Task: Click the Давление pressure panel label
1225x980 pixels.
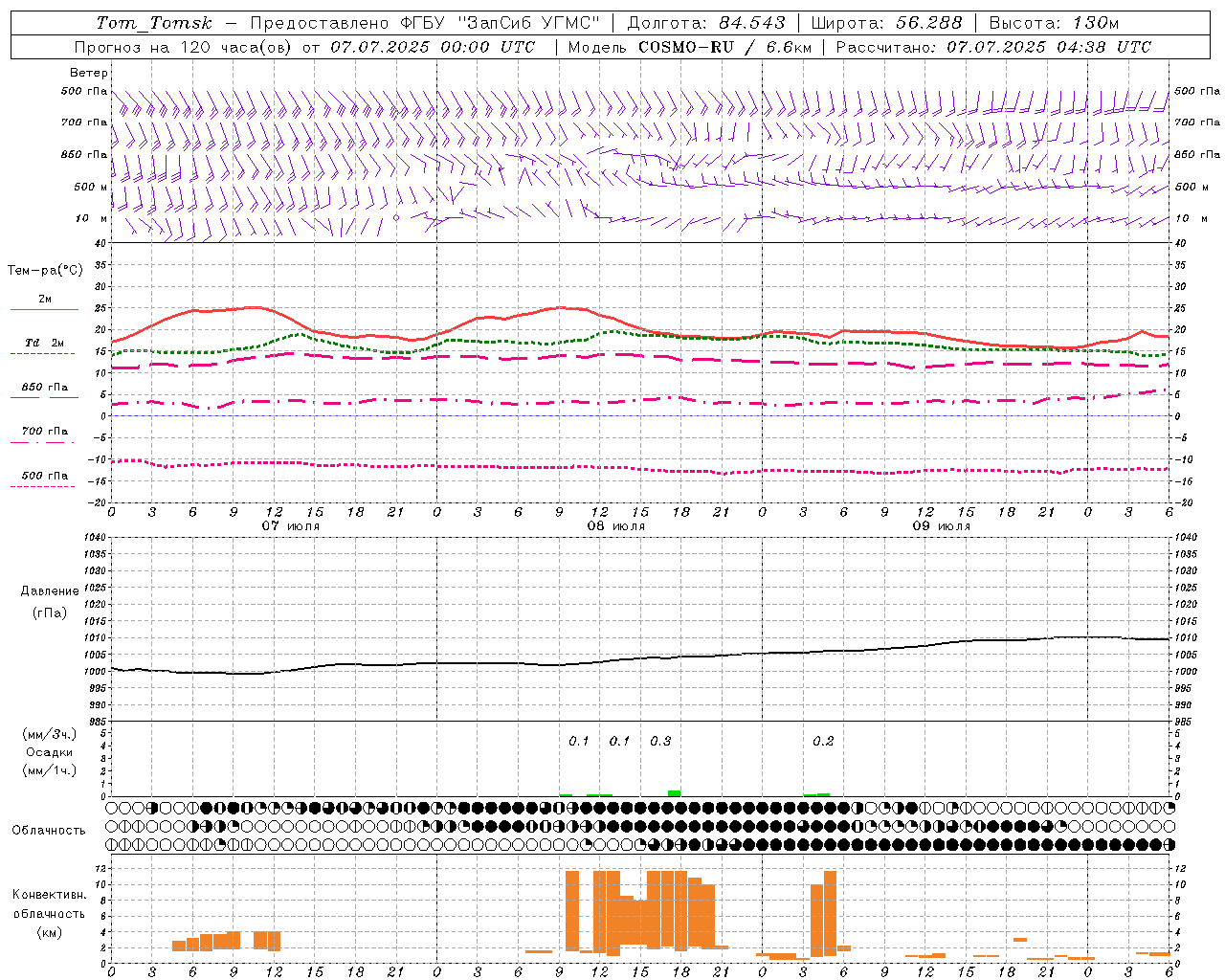Action: point(50,591)
